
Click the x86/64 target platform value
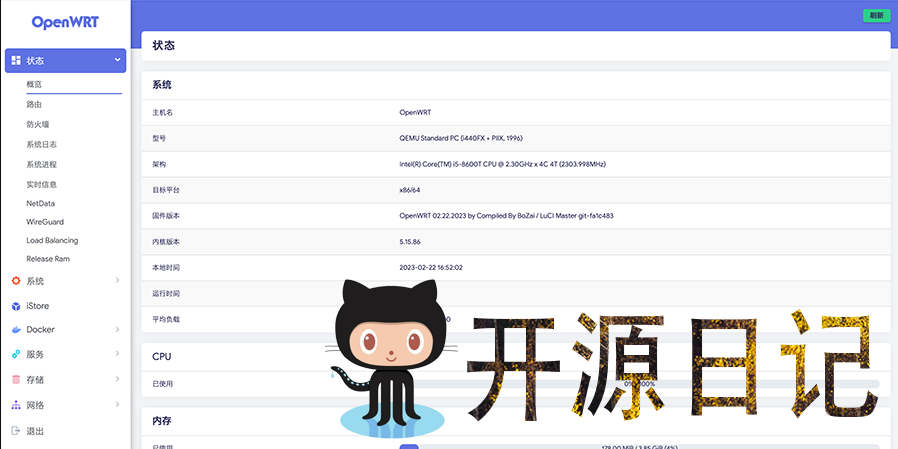click(410, 190)
